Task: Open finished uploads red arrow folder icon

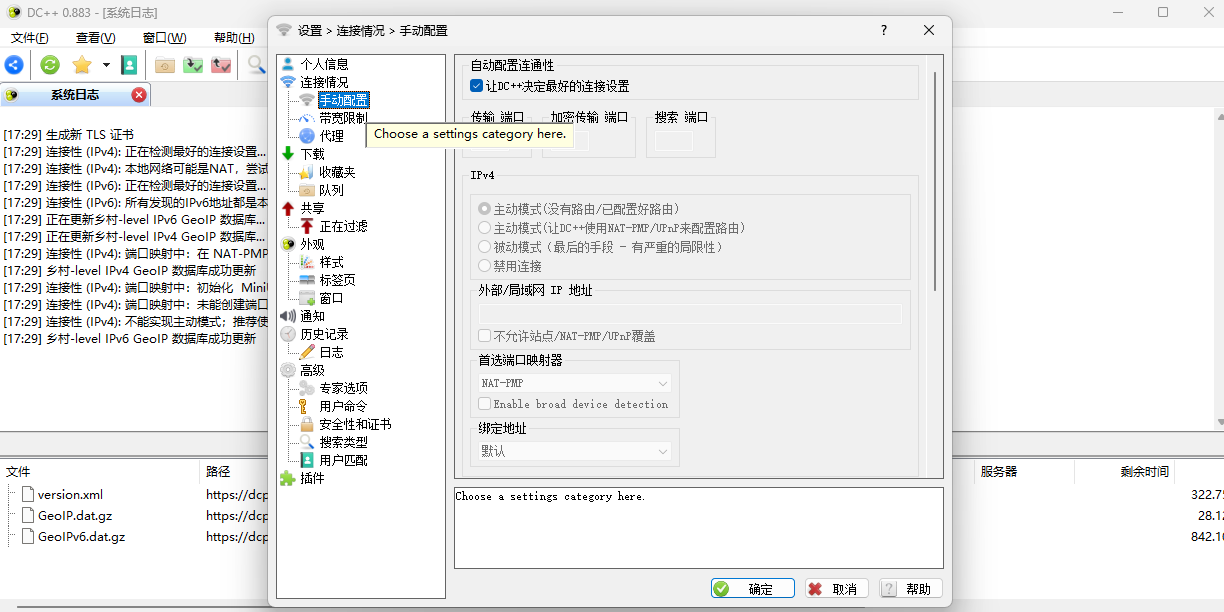Action: click(x=221, y=65)
